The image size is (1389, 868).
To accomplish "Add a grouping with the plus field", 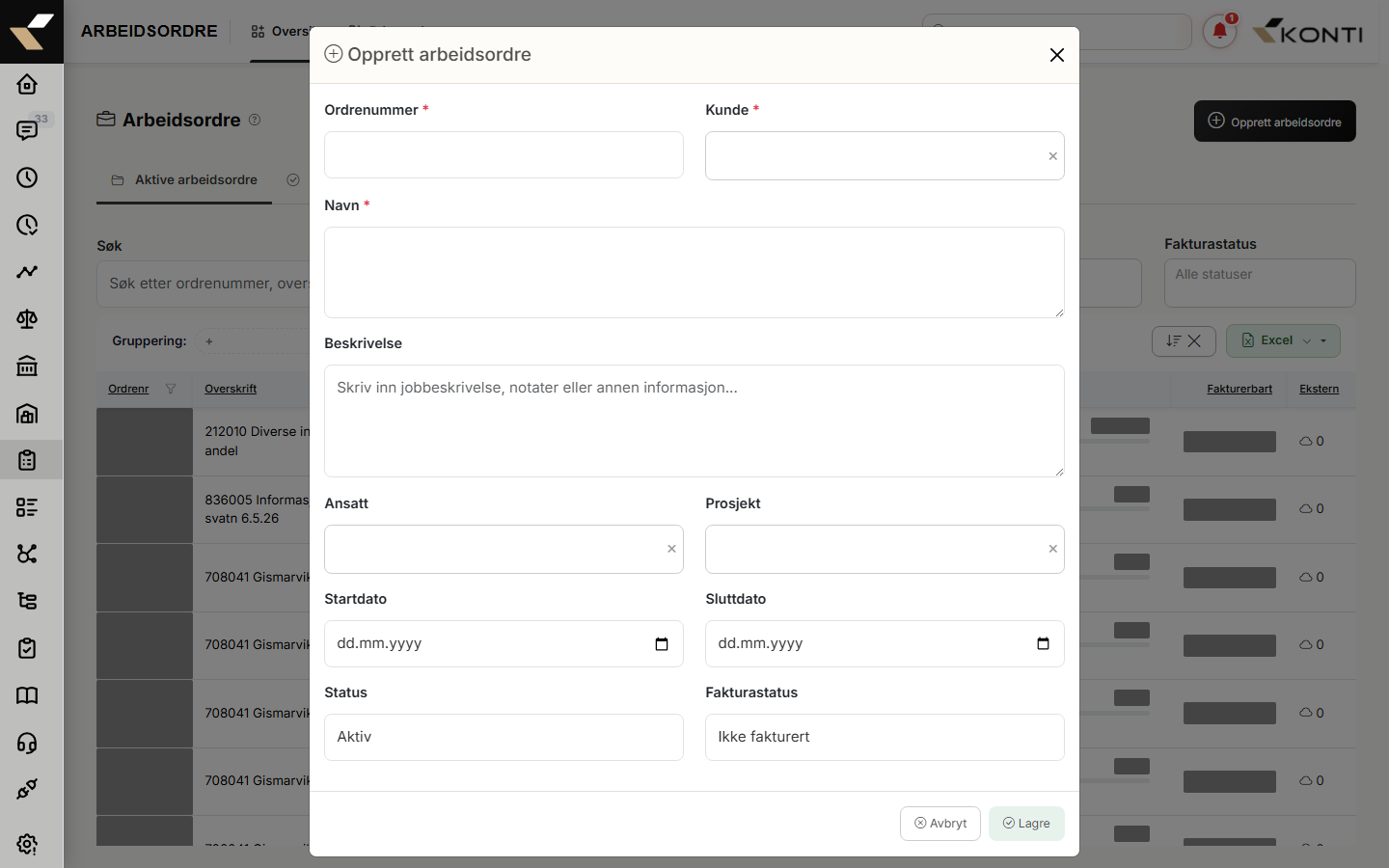I will (x=253, y=340).
